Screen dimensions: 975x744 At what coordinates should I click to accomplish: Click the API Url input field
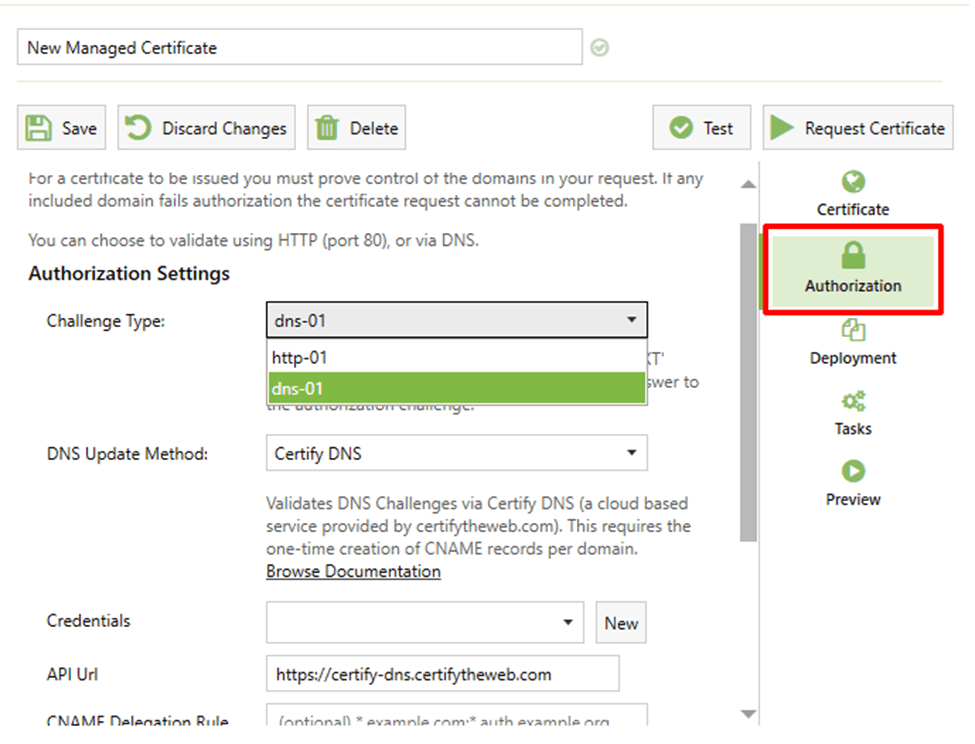[442, 674]
